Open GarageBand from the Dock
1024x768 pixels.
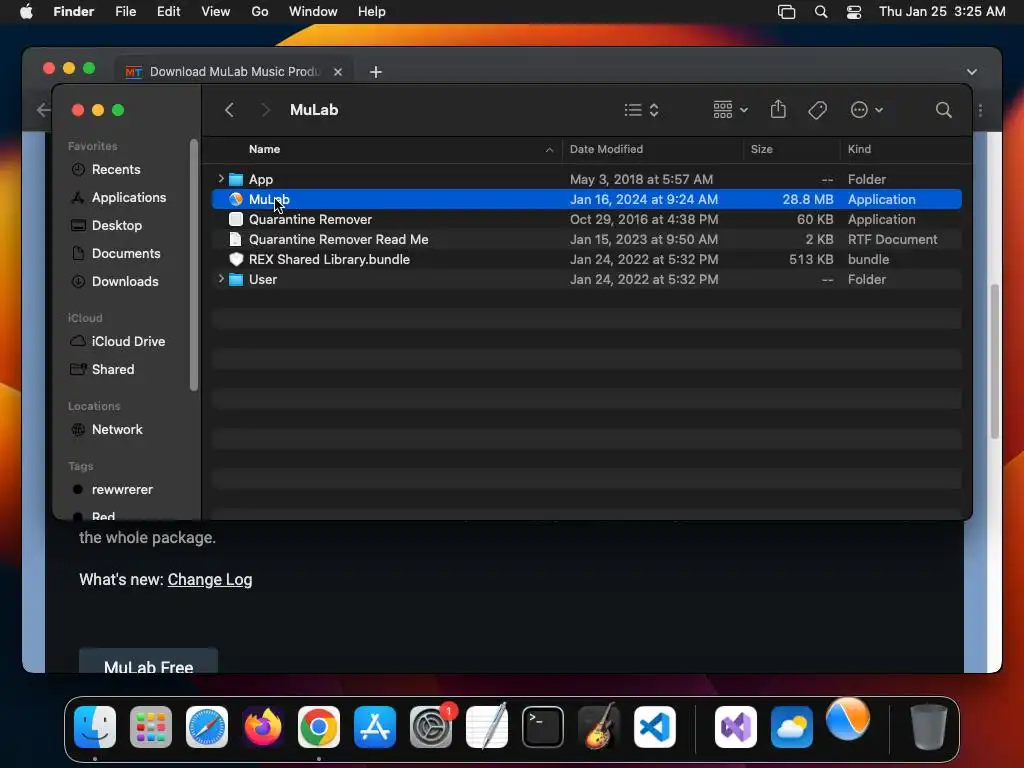pyautogui.click(x=599, y=726)
